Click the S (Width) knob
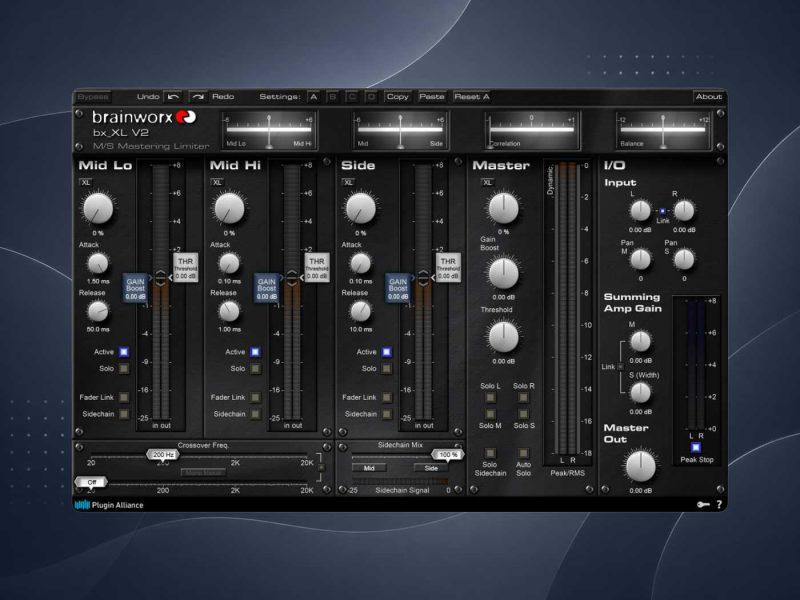The height and width of the screenshot is (600, 800). [640, 393]
